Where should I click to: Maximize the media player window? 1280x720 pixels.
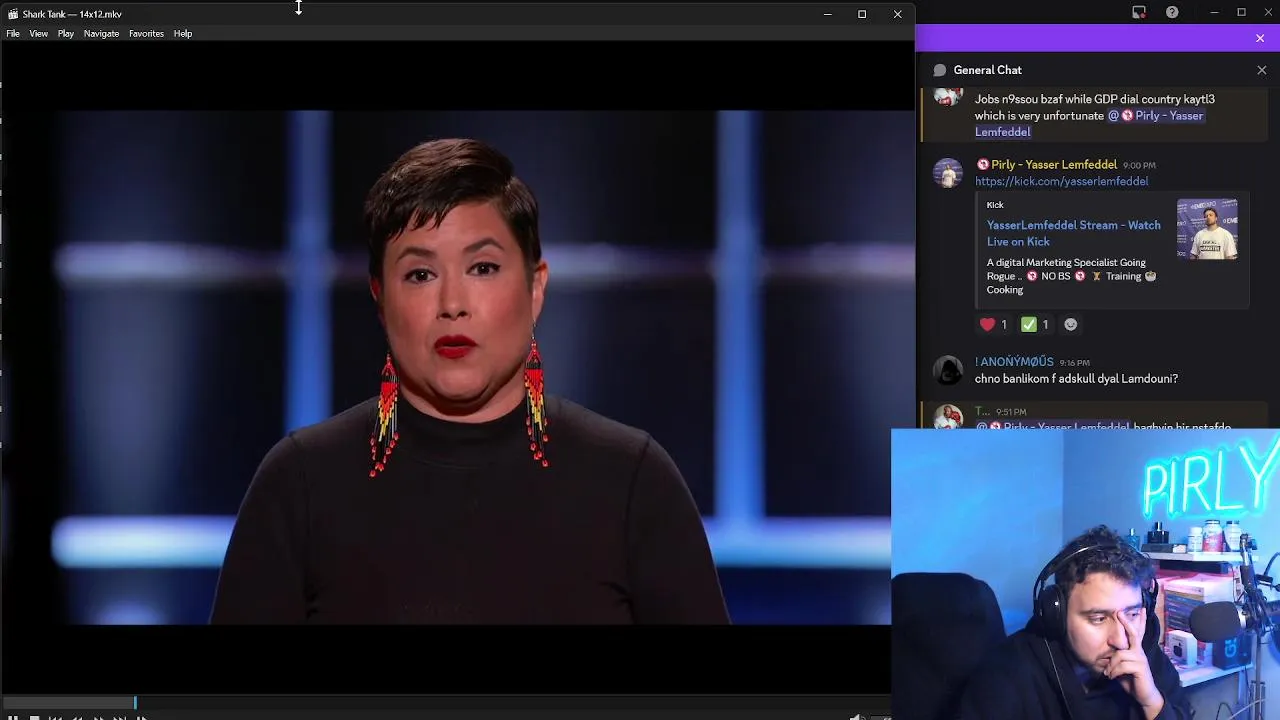[x=862, y=14]
